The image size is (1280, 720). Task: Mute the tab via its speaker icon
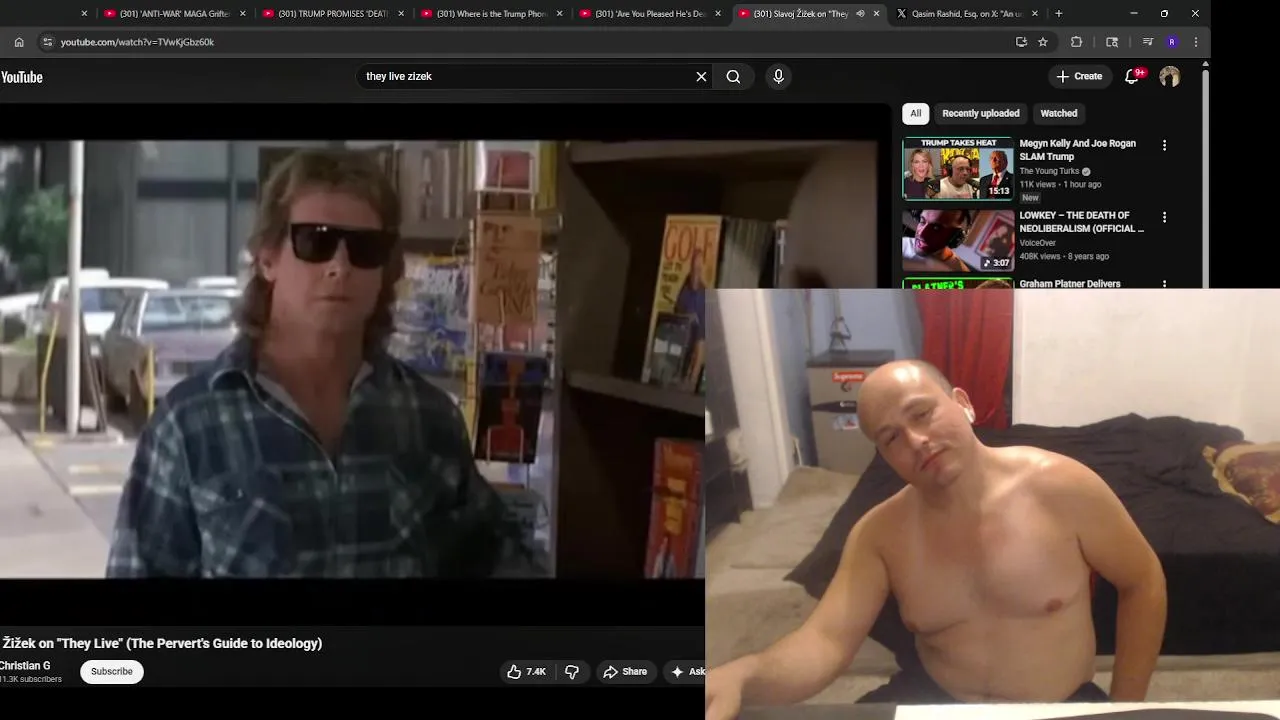click(860, 14)
